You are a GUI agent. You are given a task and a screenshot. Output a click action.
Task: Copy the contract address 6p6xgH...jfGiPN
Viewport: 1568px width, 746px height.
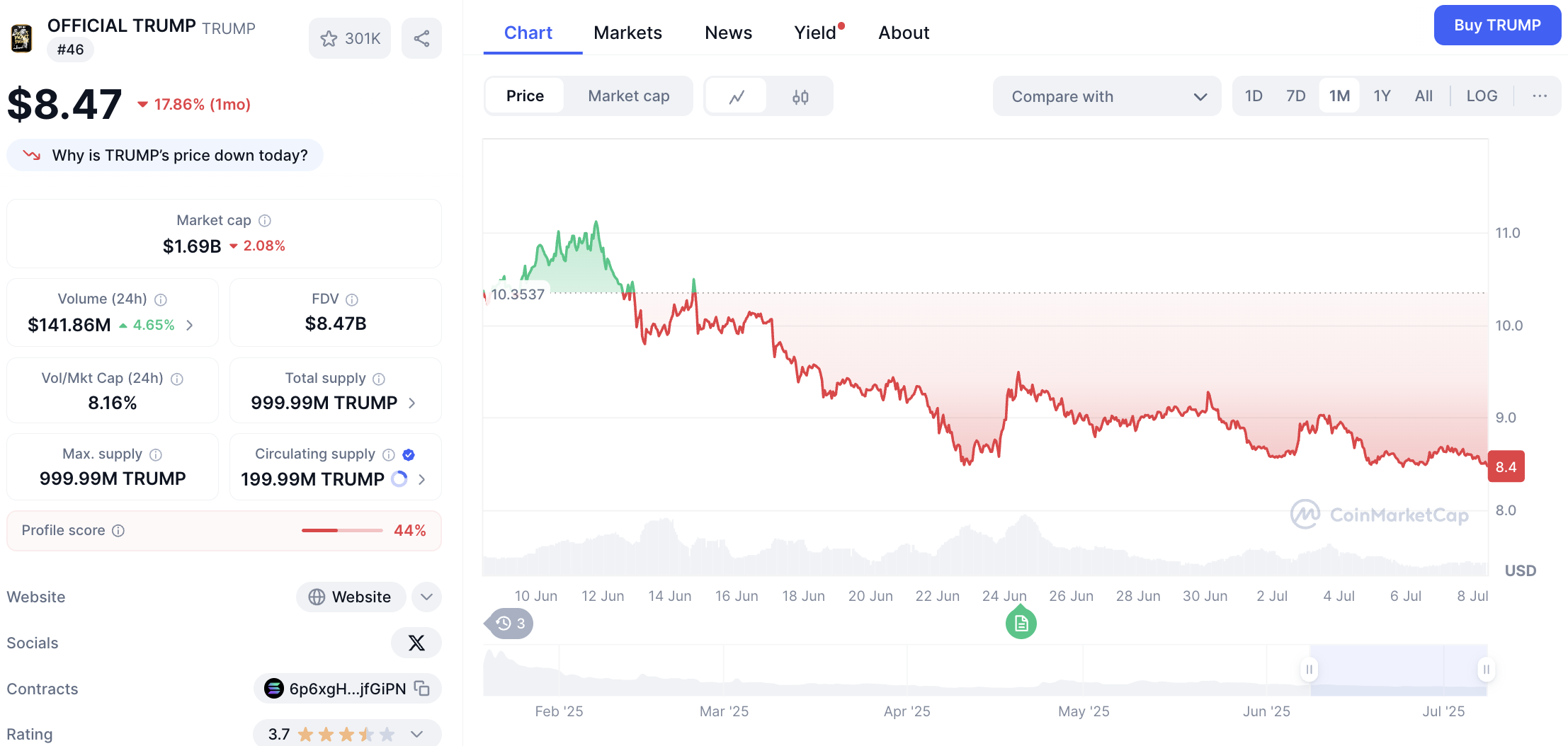(x=422, y=688)
